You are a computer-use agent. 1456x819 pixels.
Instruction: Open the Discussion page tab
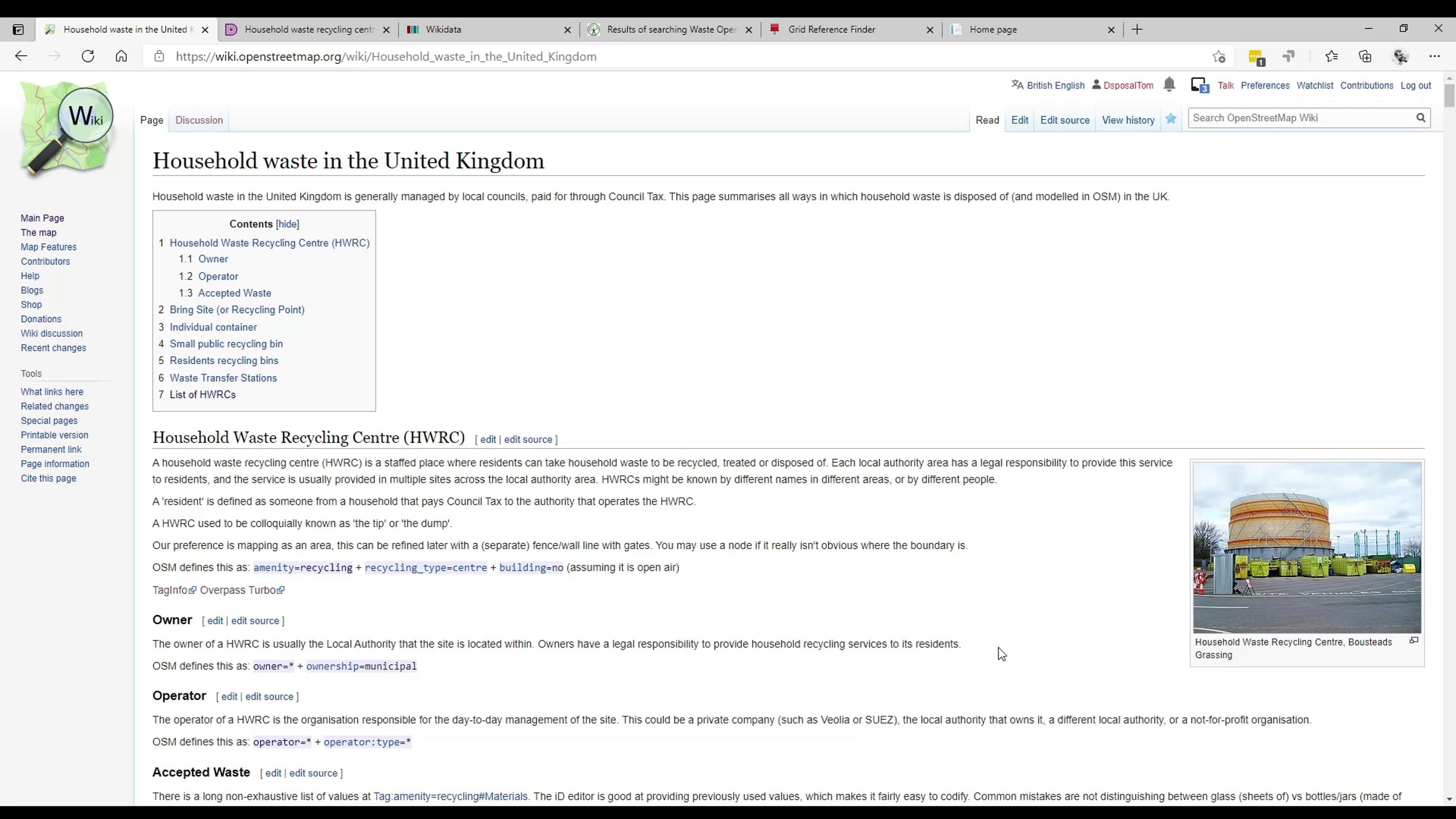click(x=199, y=120)
